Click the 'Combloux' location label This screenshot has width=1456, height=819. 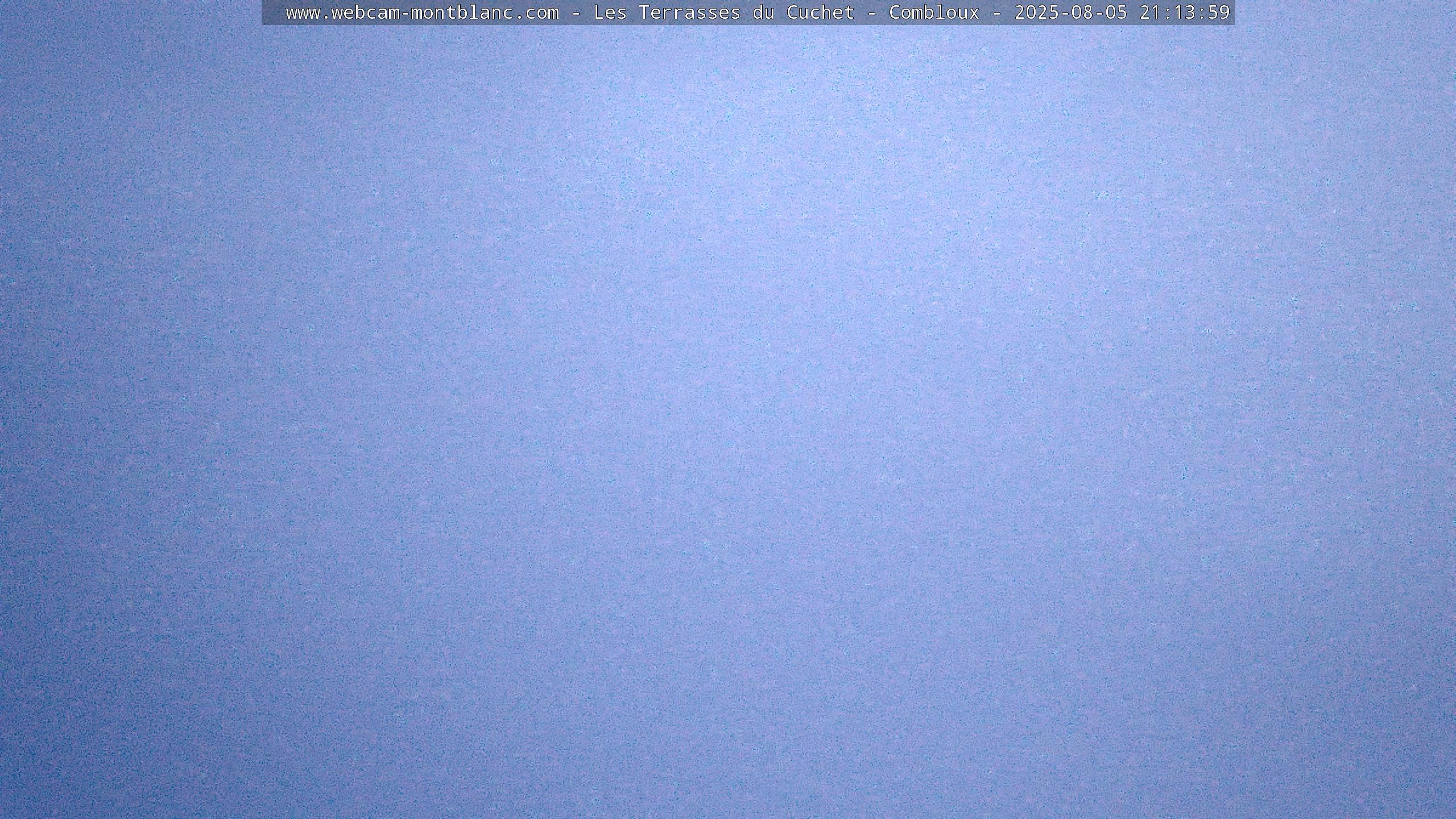[934, 13]
